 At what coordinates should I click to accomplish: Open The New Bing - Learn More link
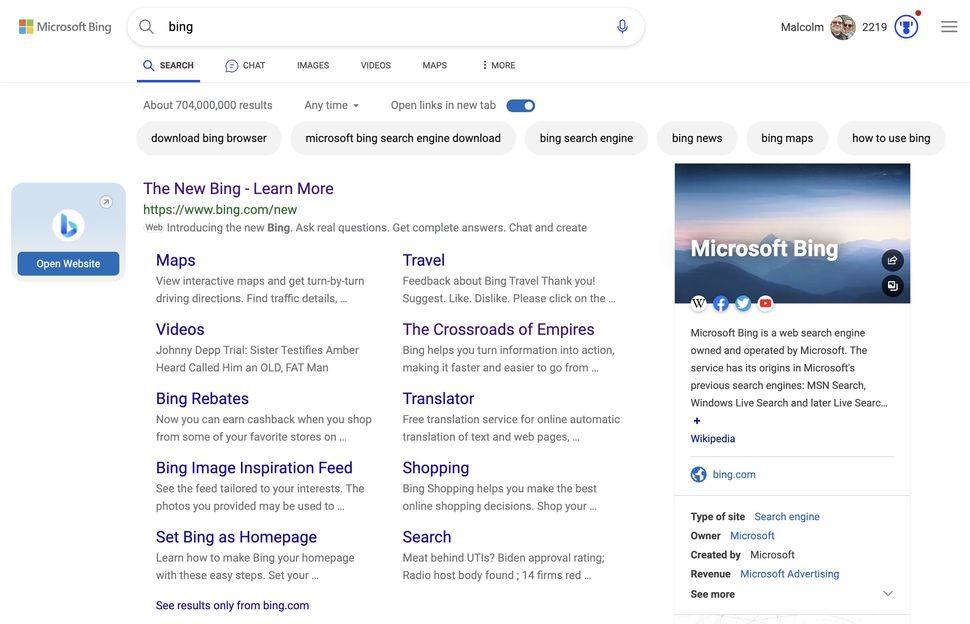click(x=238, y=189)
